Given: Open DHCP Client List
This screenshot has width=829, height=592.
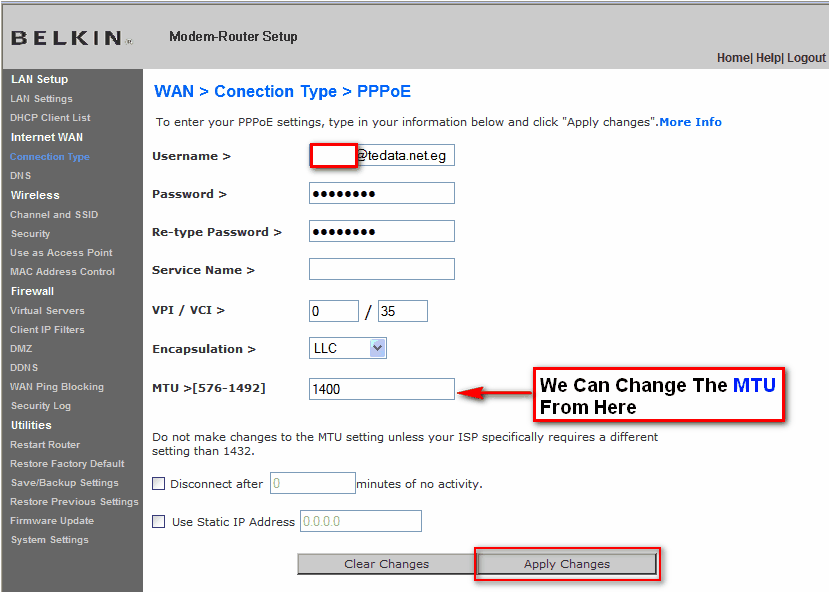Looking at the screenshot, I should [50, 118].
